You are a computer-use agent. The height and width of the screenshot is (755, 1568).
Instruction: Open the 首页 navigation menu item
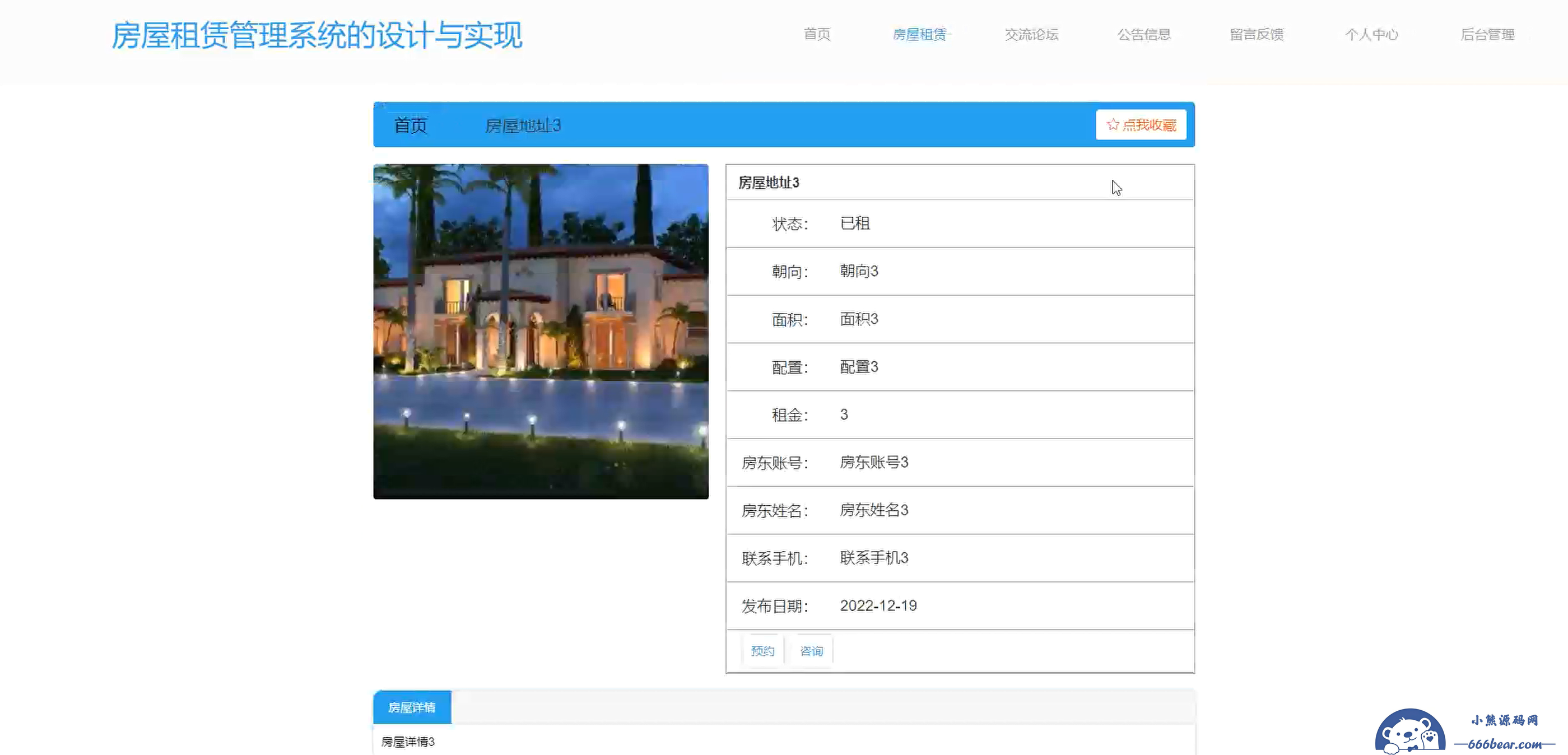(817, 34)
